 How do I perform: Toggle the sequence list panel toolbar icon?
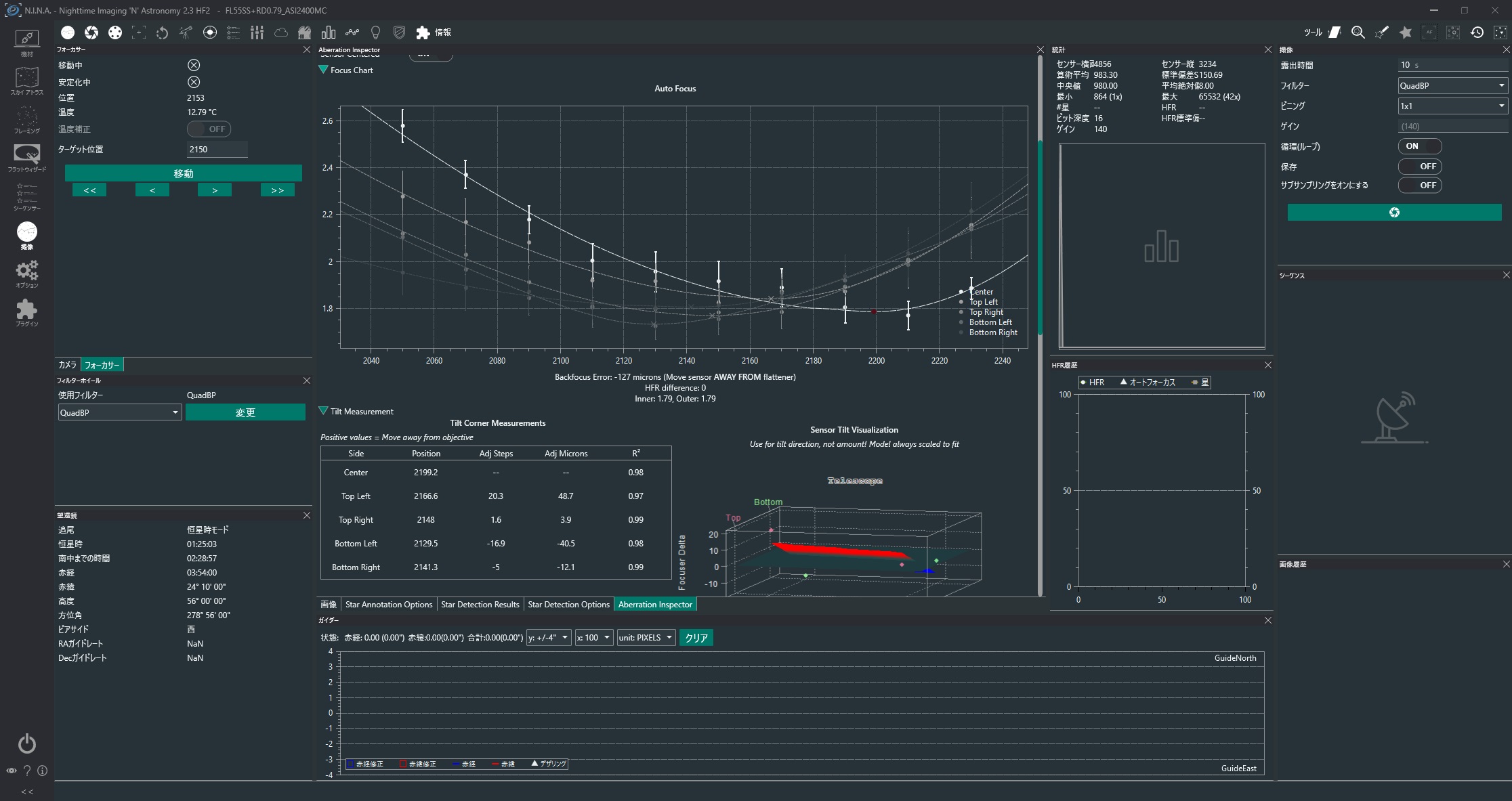coord(233,33)
